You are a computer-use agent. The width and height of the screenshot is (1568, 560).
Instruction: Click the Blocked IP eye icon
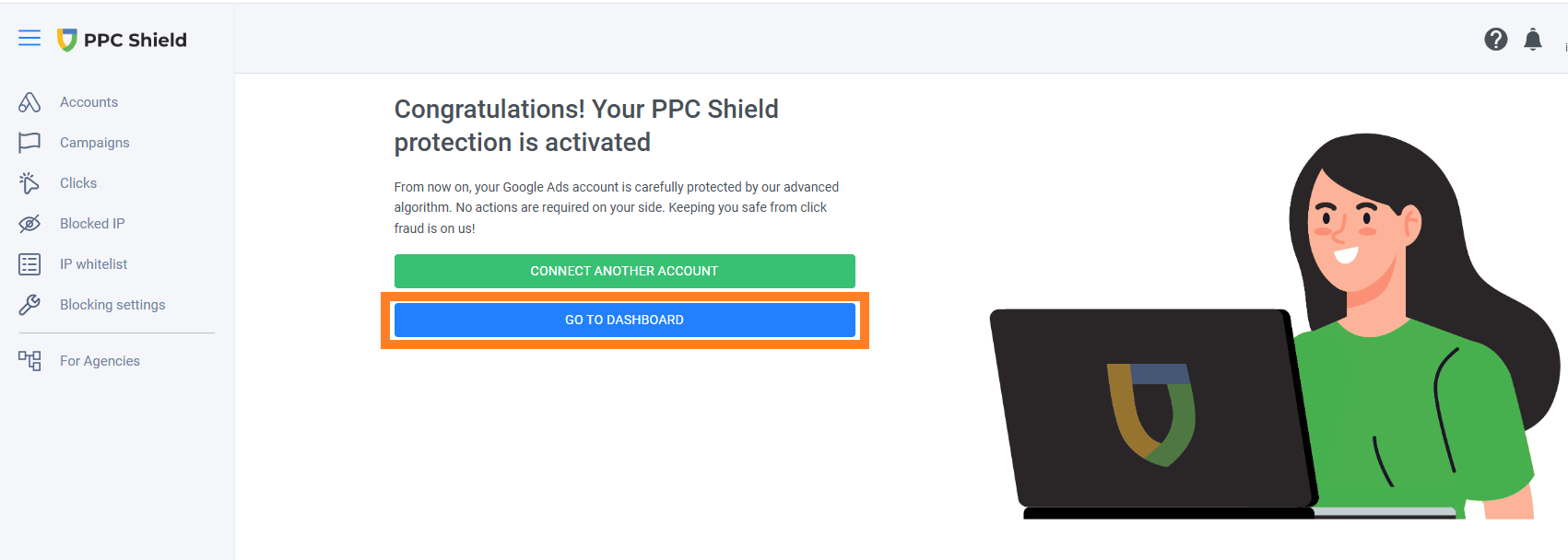tap(29, 224)
